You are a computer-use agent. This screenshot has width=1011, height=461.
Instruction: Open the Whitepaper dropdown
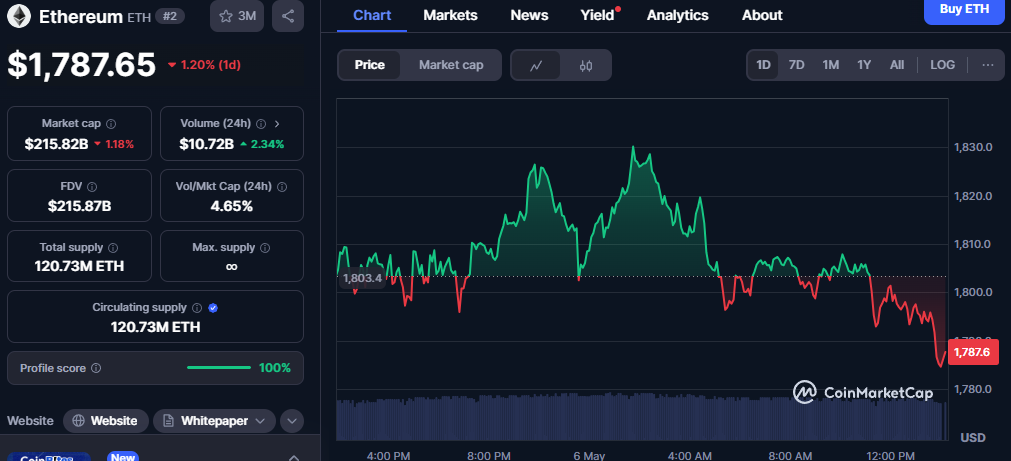(x=214, y=421)
